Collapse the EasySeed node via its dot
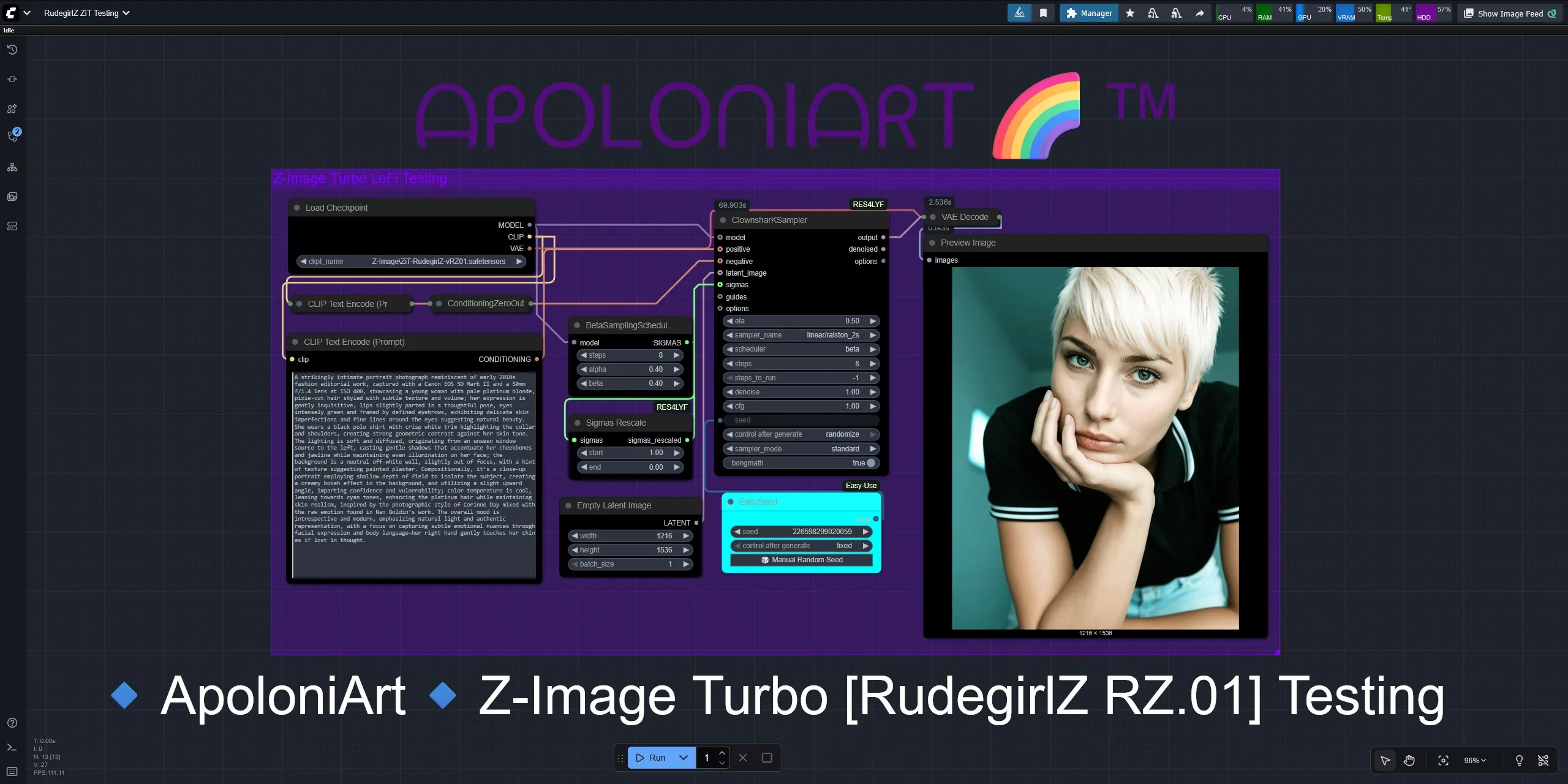 tap(731, 502)
